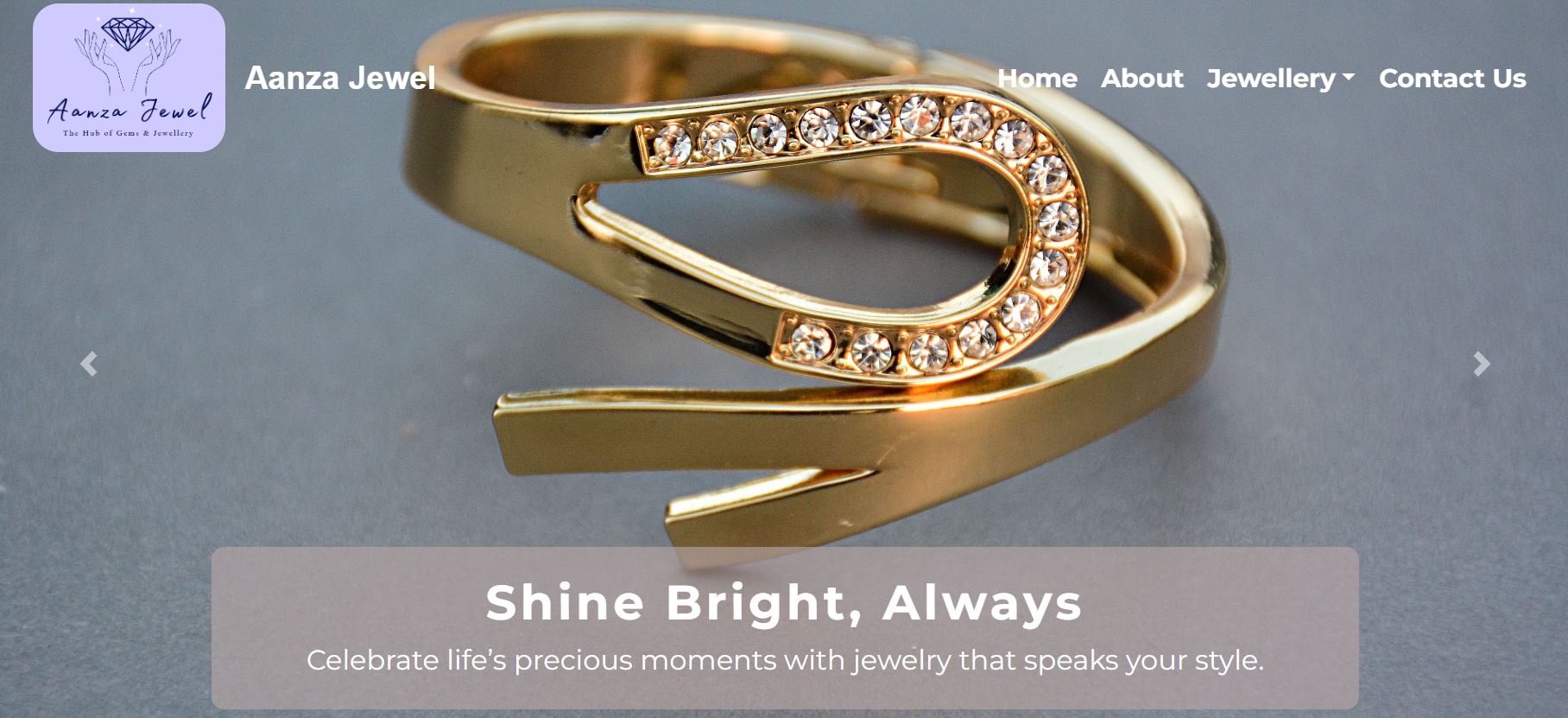Expand the Jewellery navigation menu
The height and width of the screenshot is (718, 1568).
pos(1280,79)
